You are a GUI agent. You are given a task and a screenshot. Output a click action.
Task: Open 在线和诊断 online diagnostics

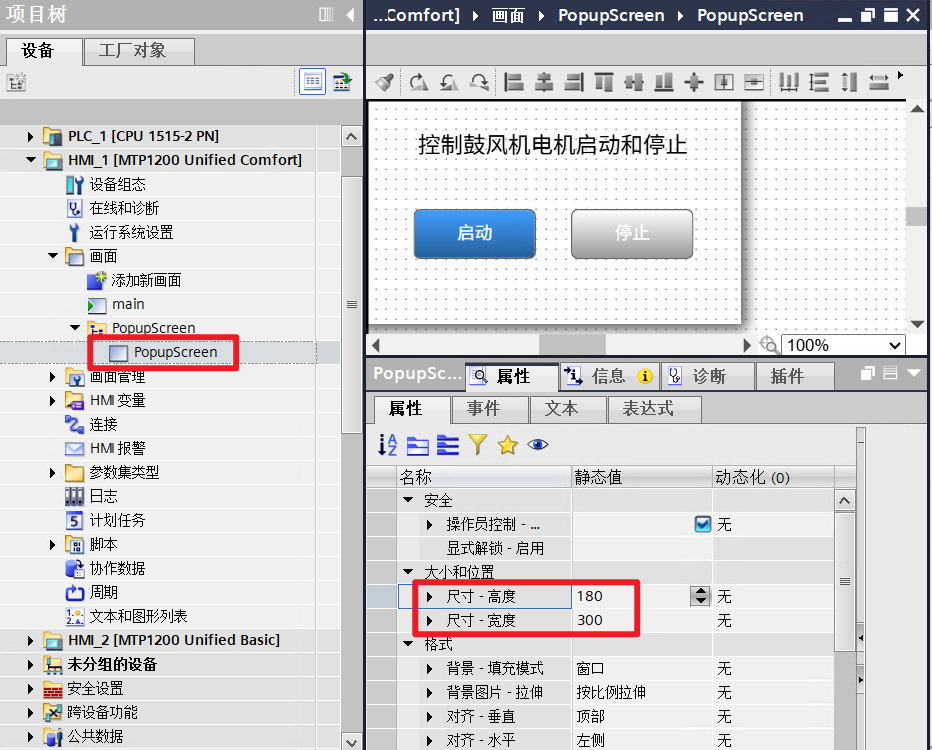click(x=124, y=208)
